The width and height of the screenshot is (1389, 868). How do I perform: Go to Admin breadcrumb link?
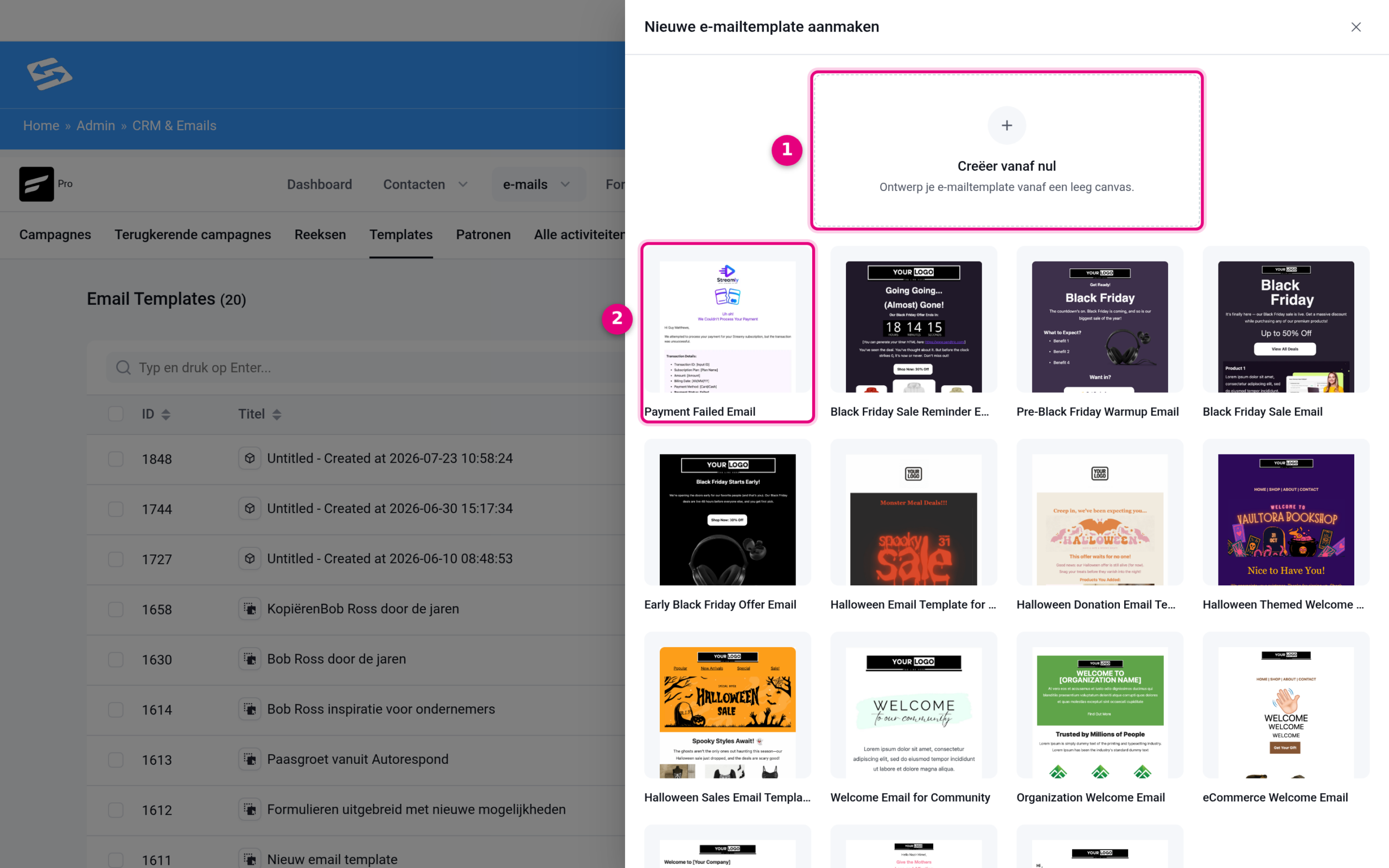coord(95,126)
